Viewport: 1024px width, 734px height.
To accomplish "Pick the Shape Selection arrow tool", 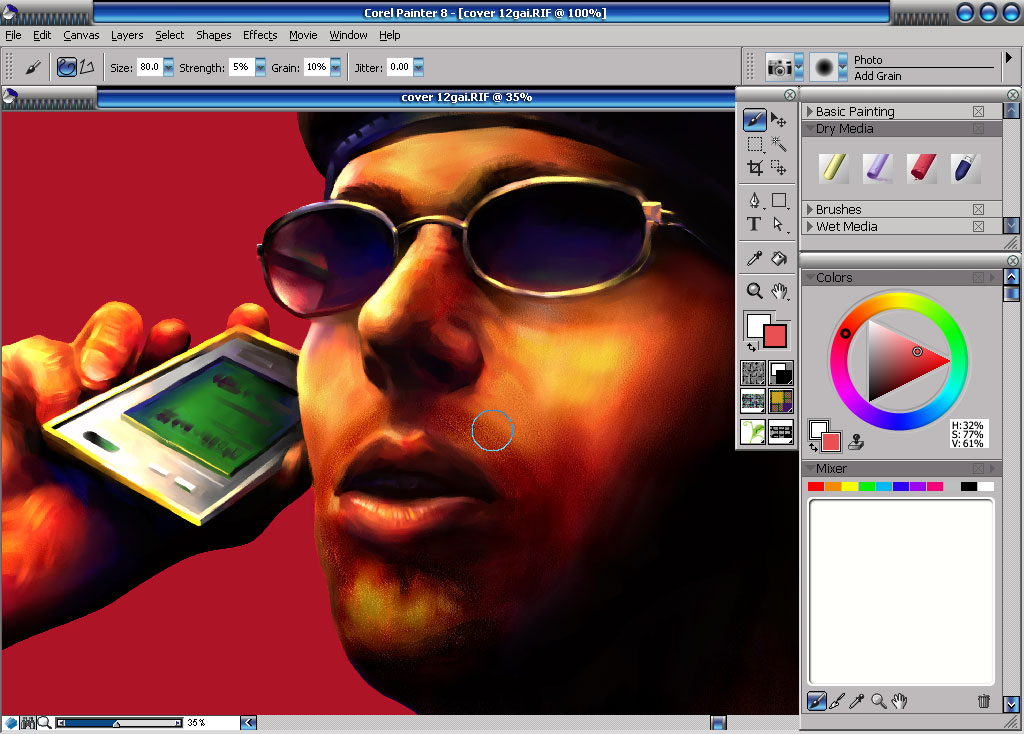I will pos(778,224).
